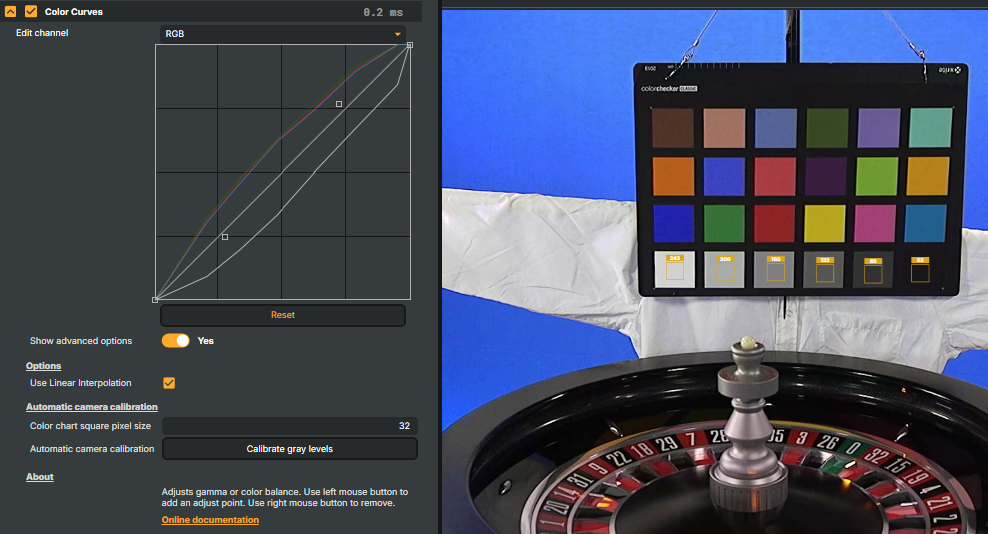Uncheck Use Linear Interpolation
Image resolution: width=988 pixels, height=534 pixels.
click(x=169, y=383)
